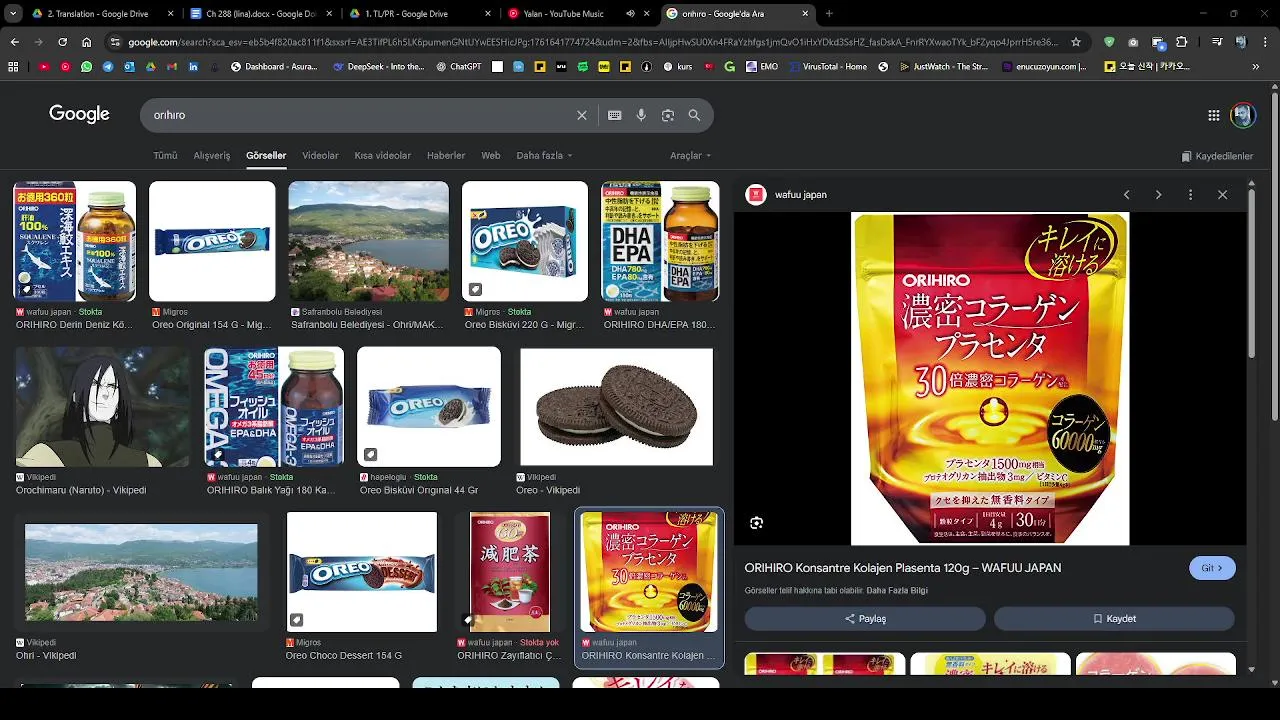Viewport: 1280px width, 720px height.
Task: Open the green shield extension icon
Action: [x=1109, y=42]
